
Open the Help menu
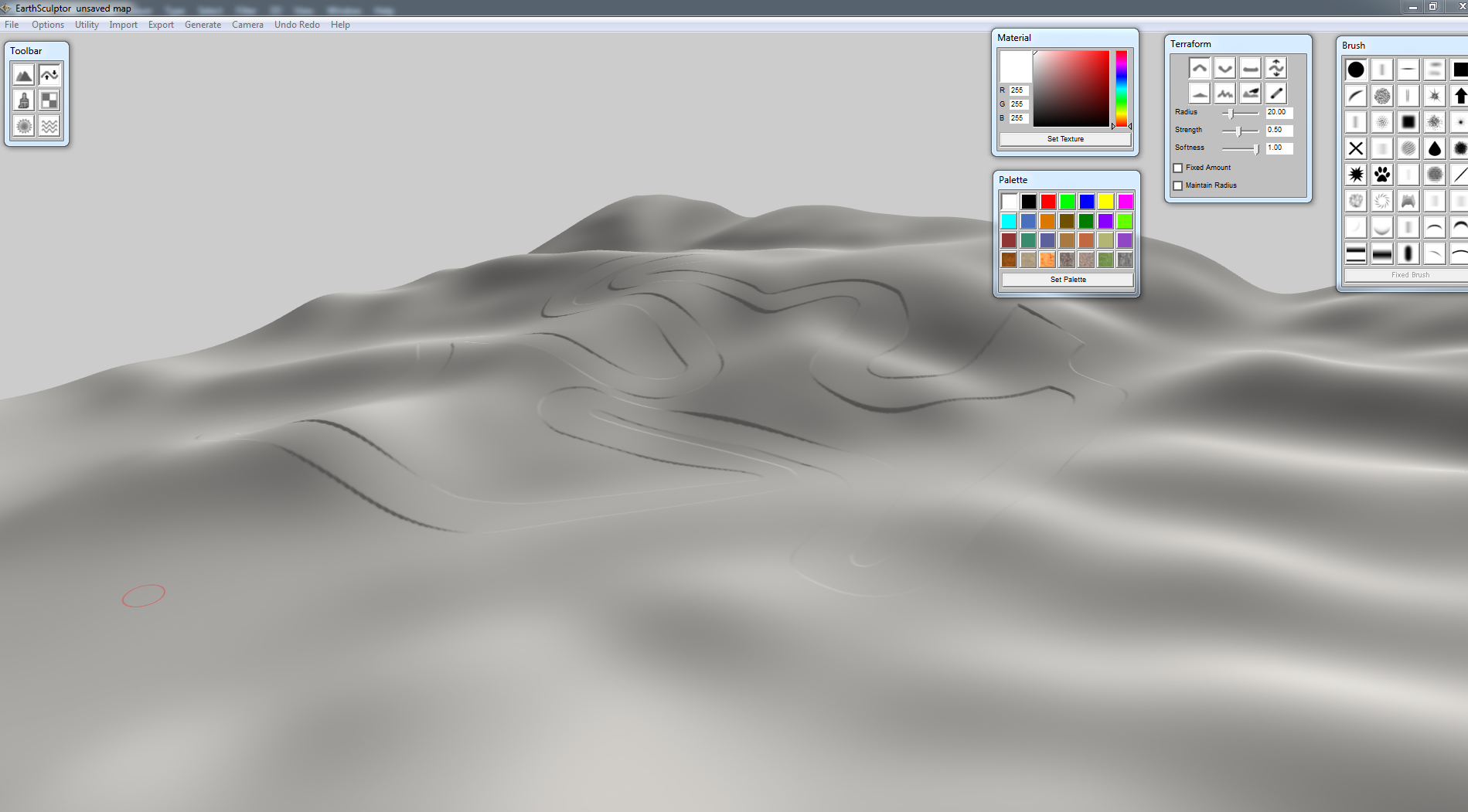340,25
